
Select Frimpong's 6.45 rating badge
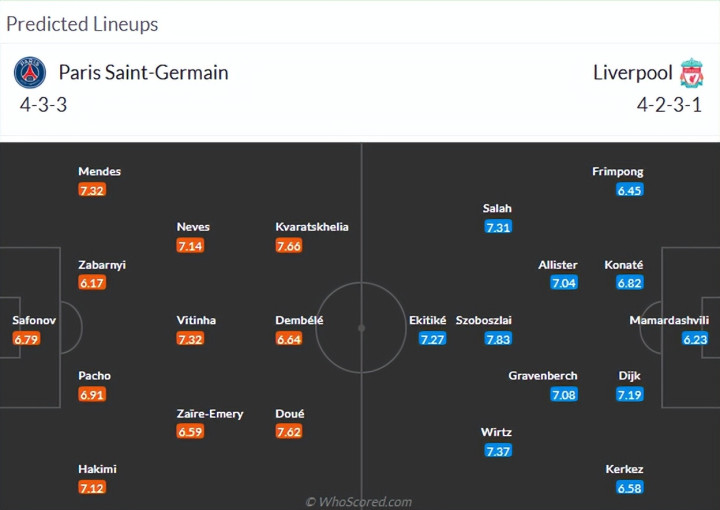630,190
